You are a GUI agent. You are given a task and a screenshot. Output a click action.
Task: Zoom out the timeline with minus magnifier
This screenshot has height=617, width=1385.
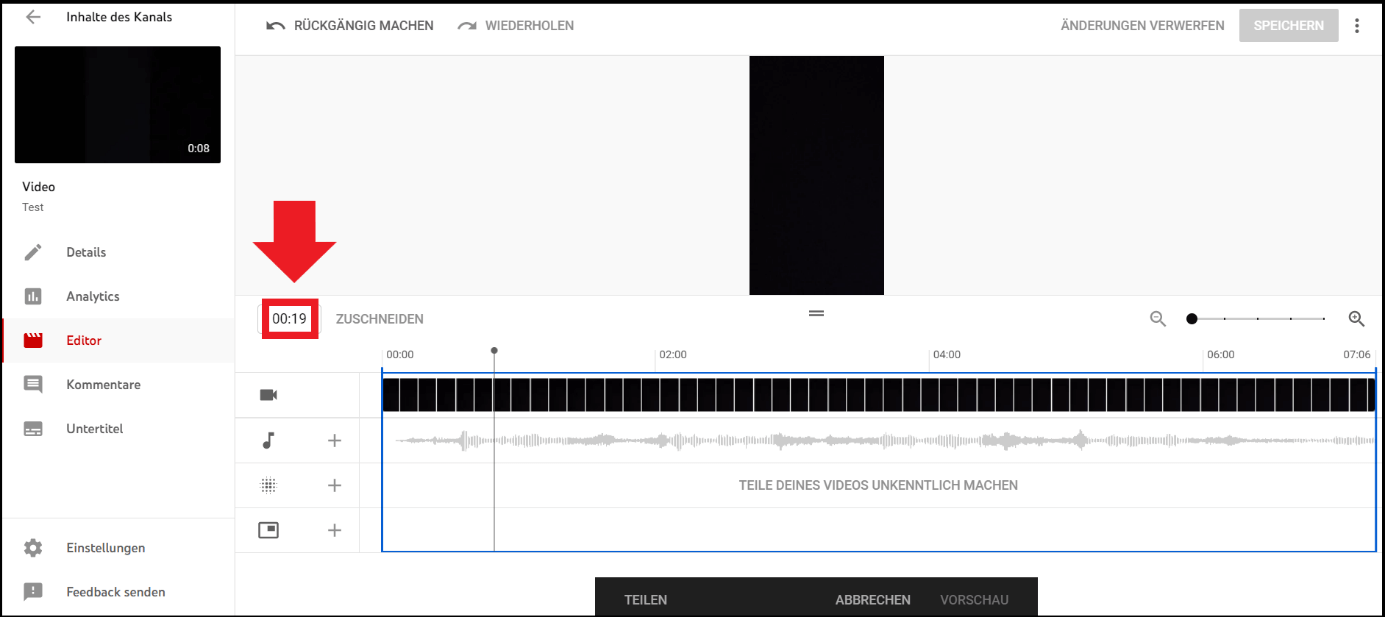[1158, 319]
